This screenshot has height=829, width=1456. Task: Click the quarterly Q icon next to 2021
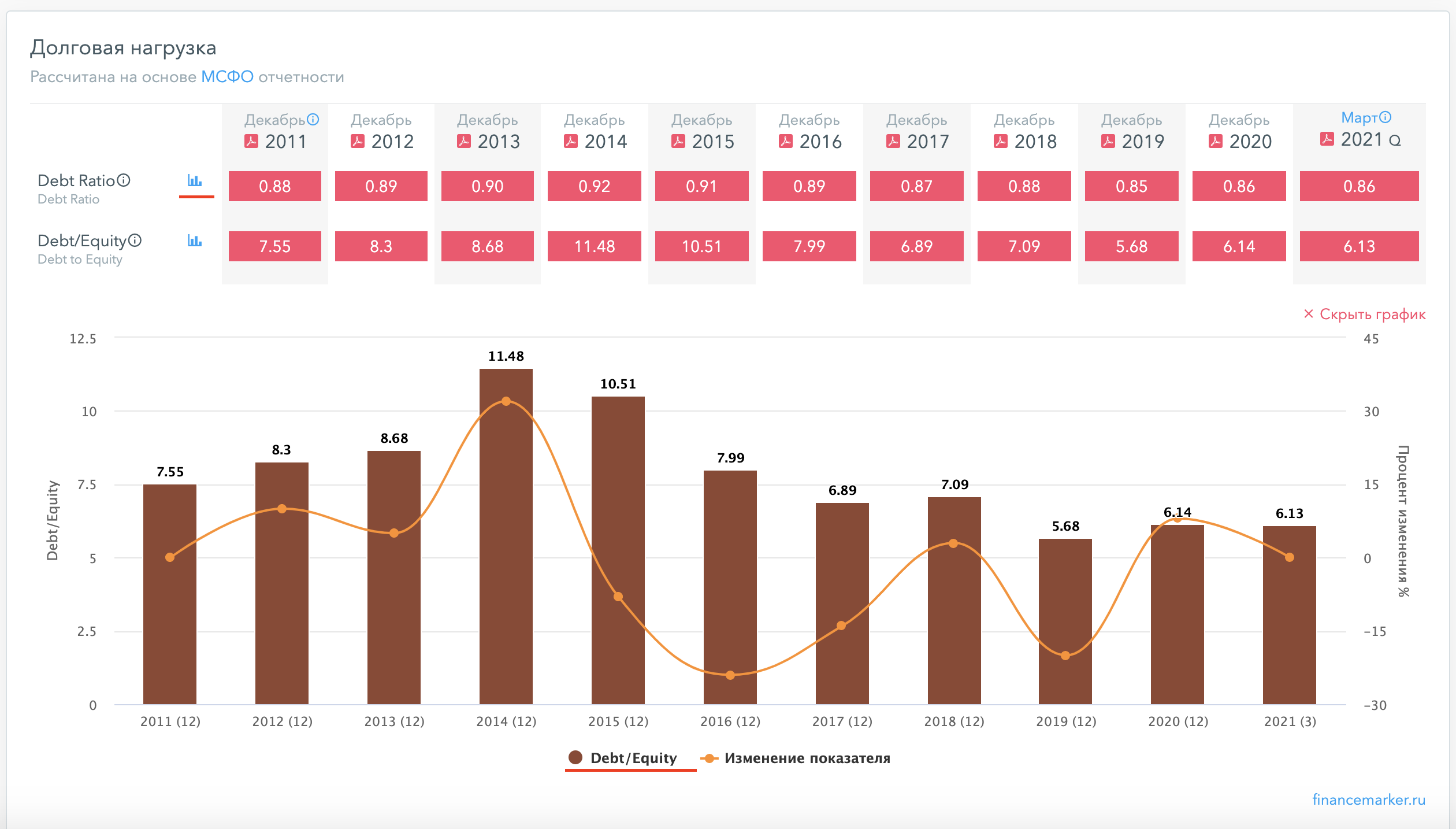1395,140
